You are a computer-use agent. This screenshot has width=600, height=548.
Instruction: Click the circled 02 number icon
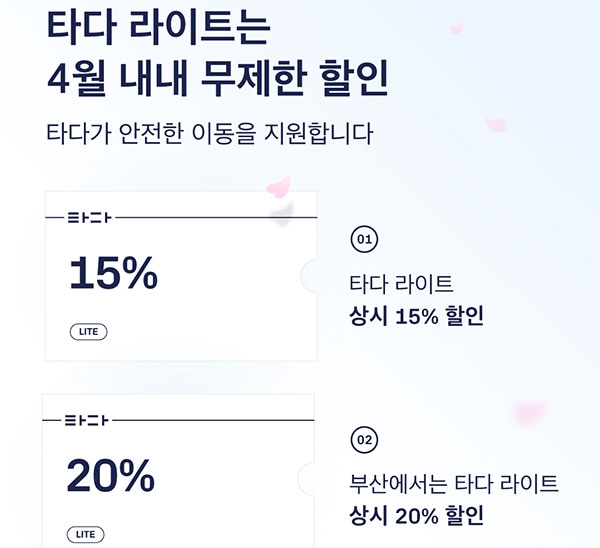[365, 440]
